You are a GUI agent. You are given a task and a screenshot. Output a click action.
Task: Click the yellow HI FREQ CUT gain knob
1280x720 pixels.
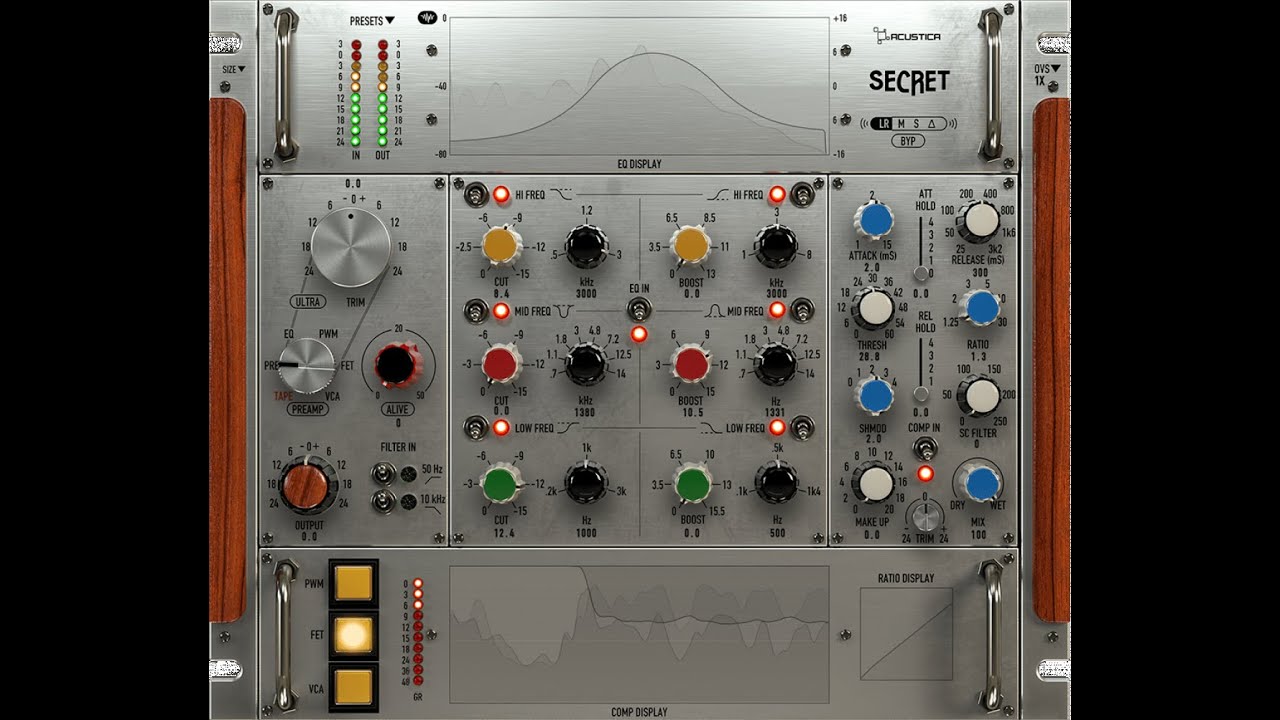coord(499,245)
